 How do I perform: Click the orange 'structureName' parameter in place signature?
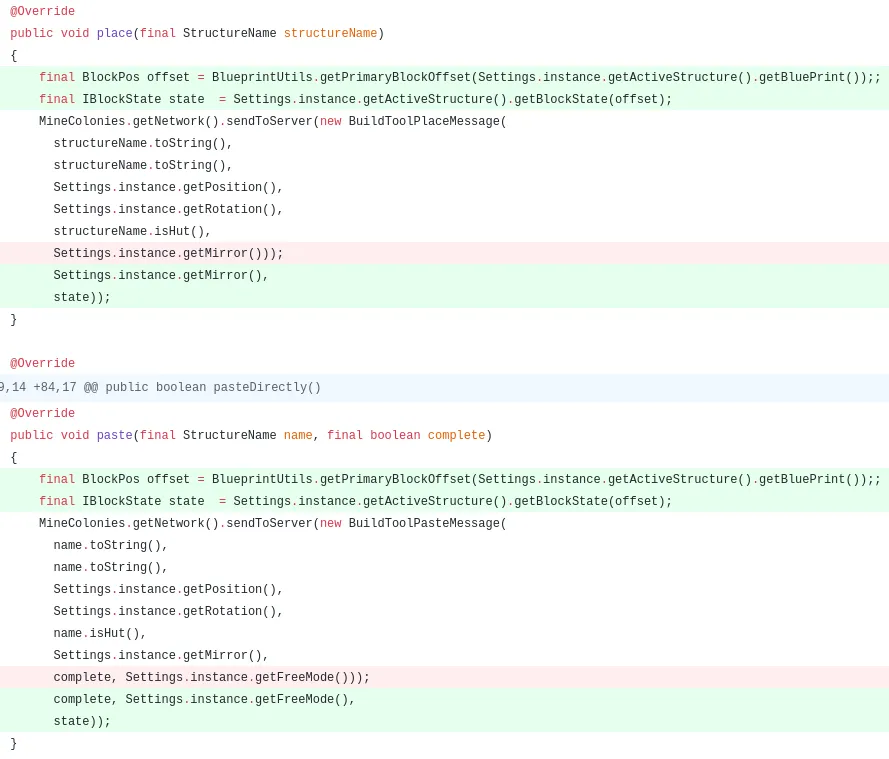tap(330, 33)
